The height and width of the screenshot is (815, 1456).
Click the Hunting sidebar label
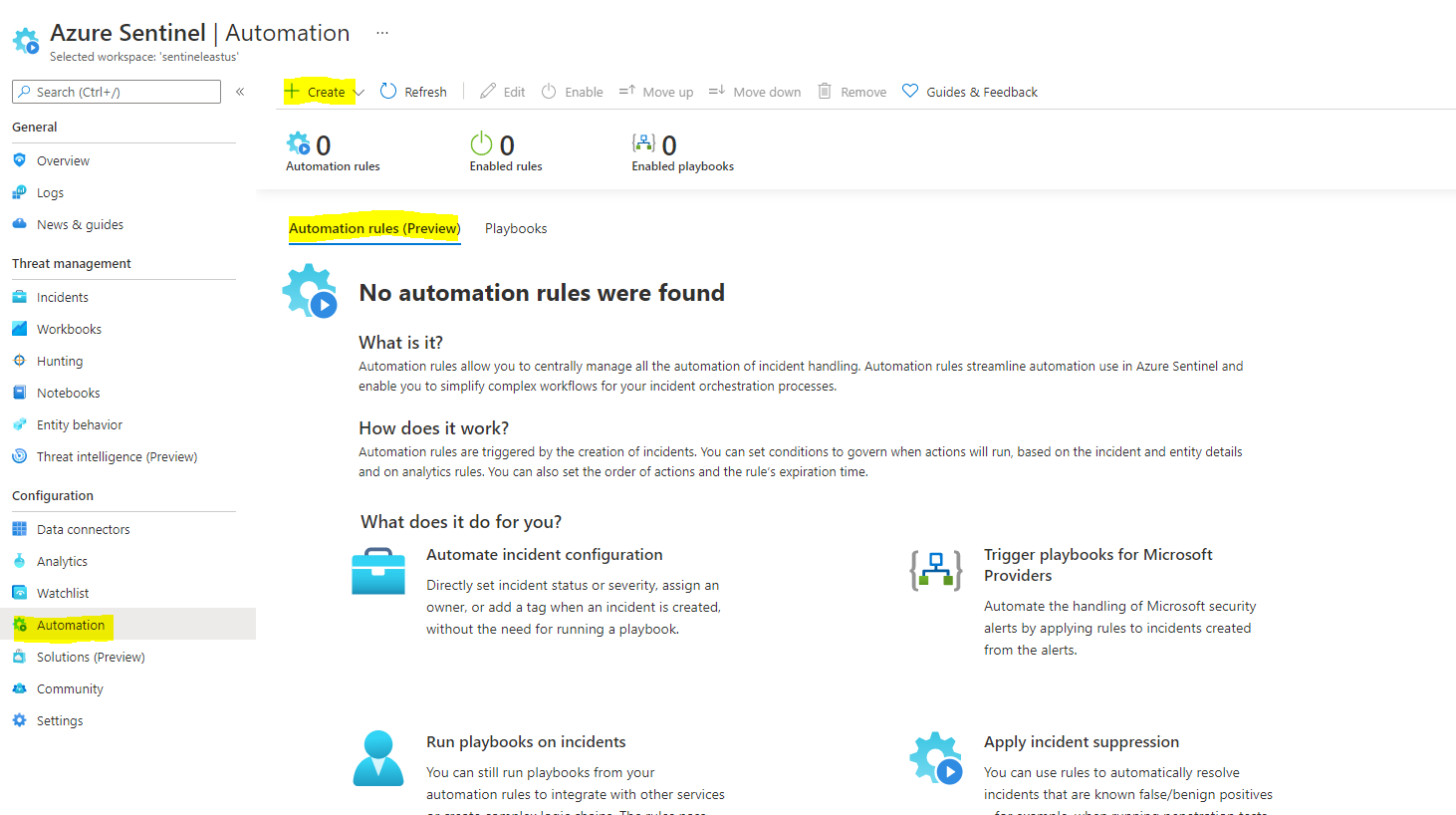tap(60, 361)
